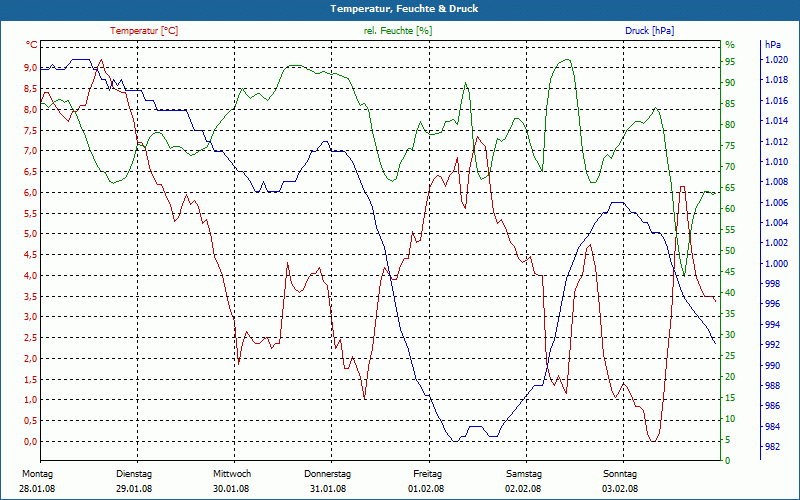
Task: Click the green % axis unit label
Action: pos(730,45)
